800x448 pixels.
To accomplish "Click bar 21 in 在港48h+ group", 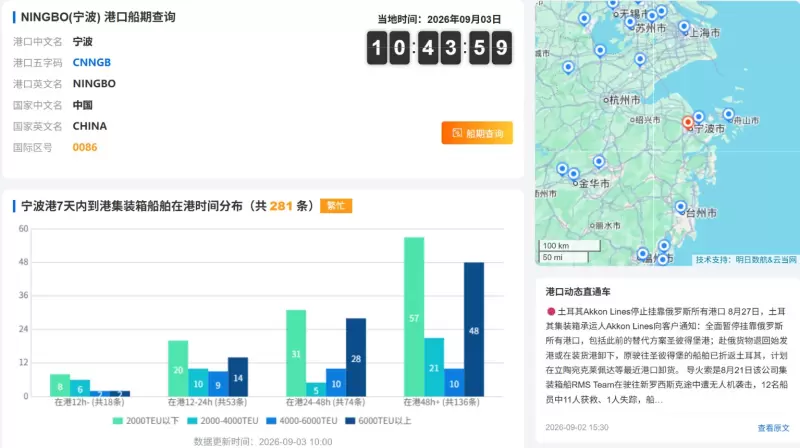I will click(434, 367).
